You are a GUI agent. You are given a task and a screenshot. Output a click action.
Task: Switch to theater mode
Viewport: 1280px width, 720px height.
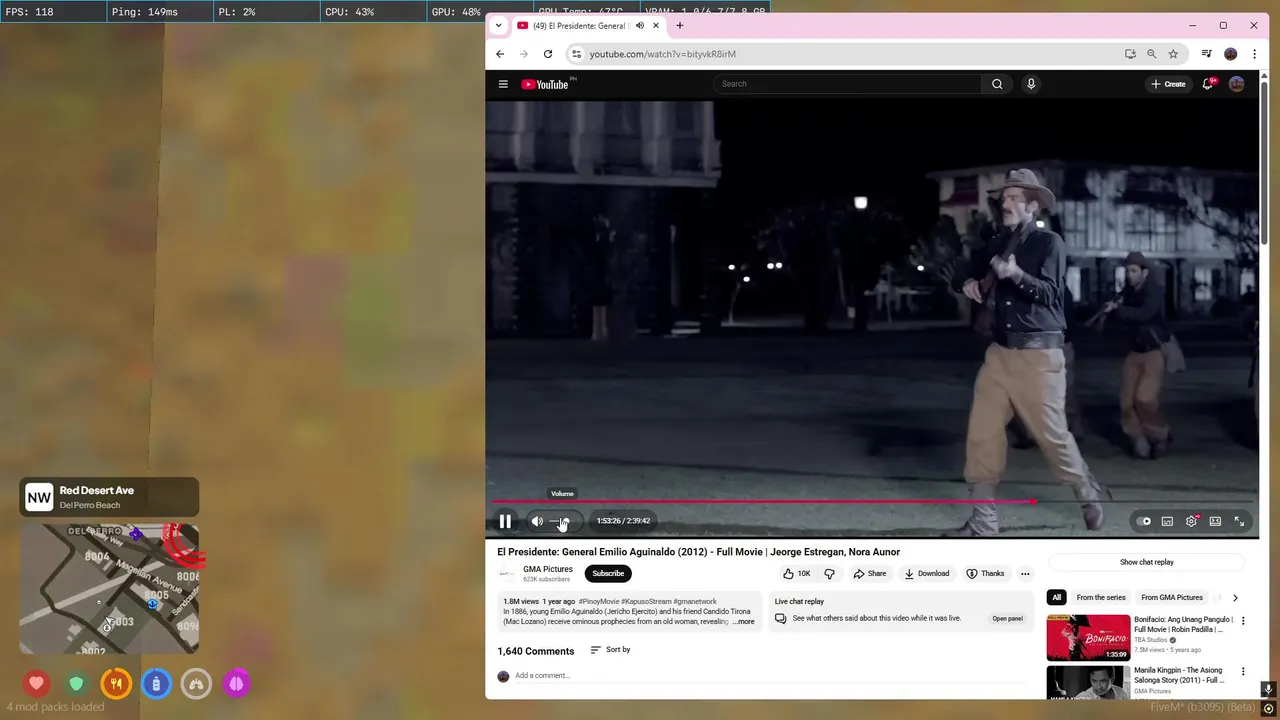[1215, 521]
